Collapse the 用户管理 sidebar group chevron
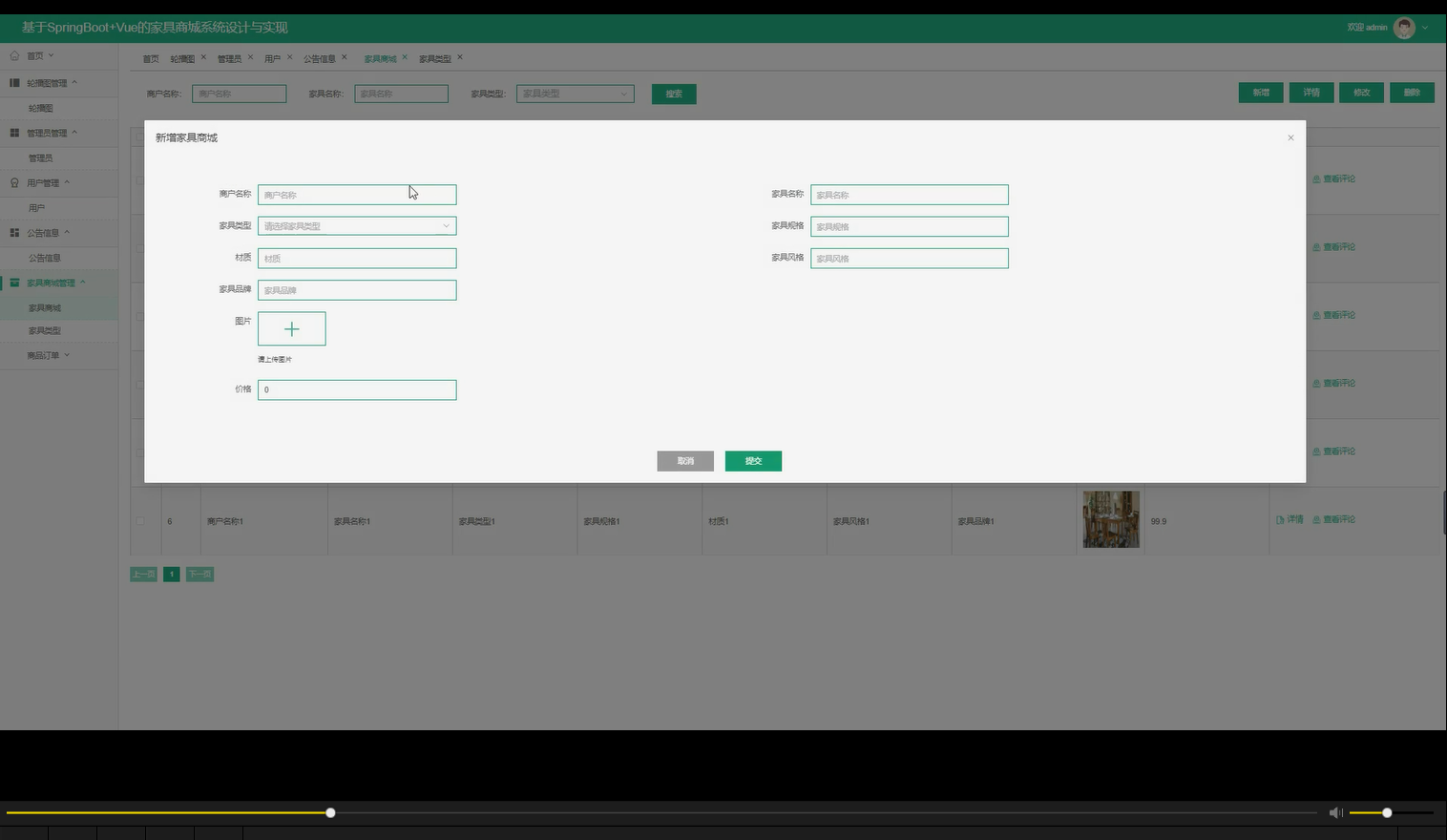1447x840 pixels. [x=67, y=181]
